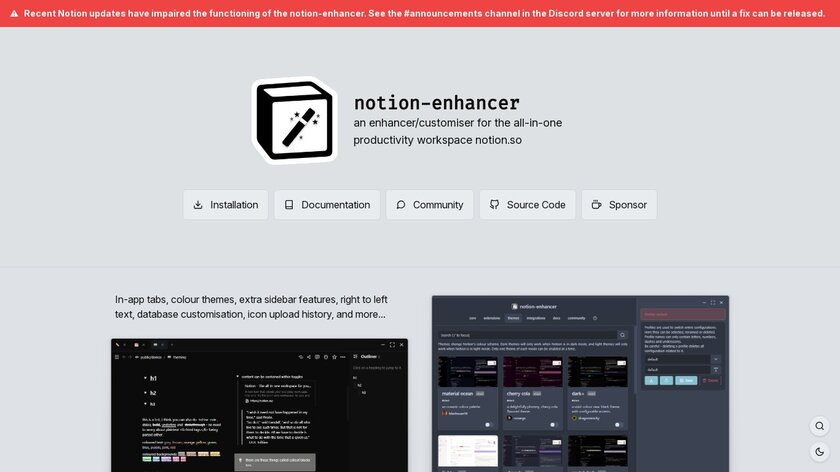Click the notion-enhancer cube logo
Screen dimensions: 840x472
pos(295,120)
